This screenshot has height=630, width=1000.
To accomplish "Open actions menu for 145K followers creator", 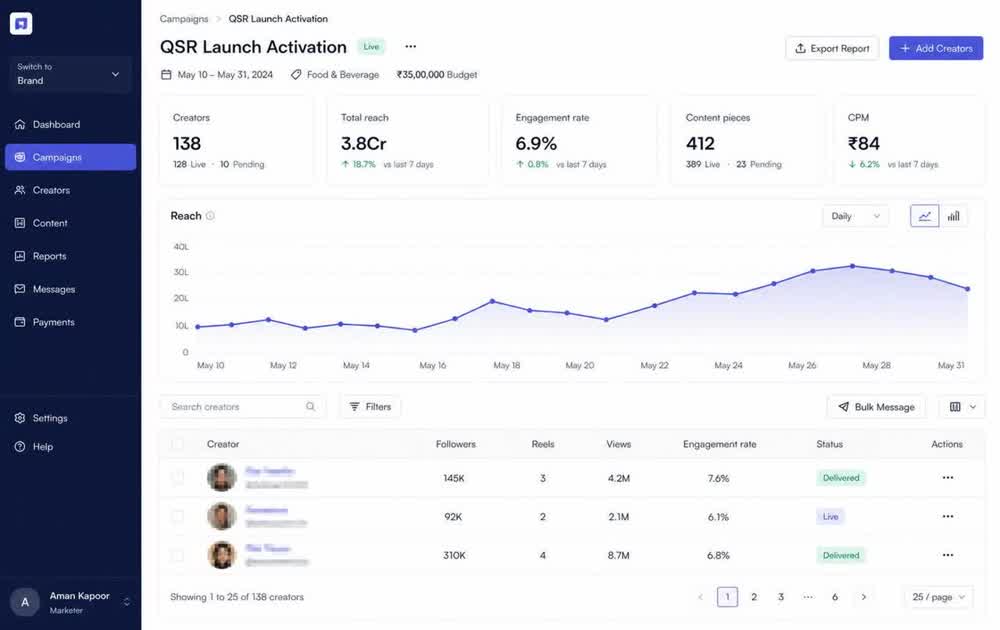I will coord(948,478).
